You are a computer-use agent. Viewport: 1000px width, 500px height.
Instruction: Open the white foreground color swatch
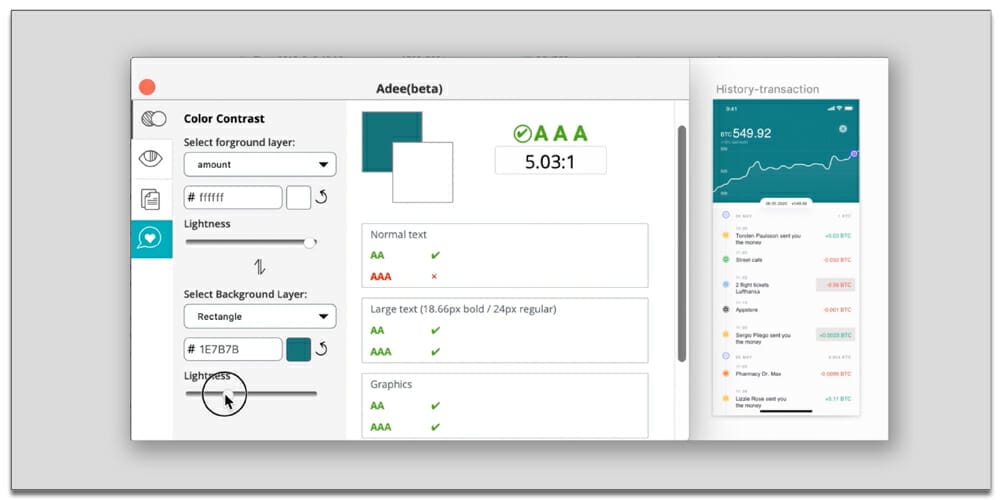pyautogui.click(x=298, y=198)
